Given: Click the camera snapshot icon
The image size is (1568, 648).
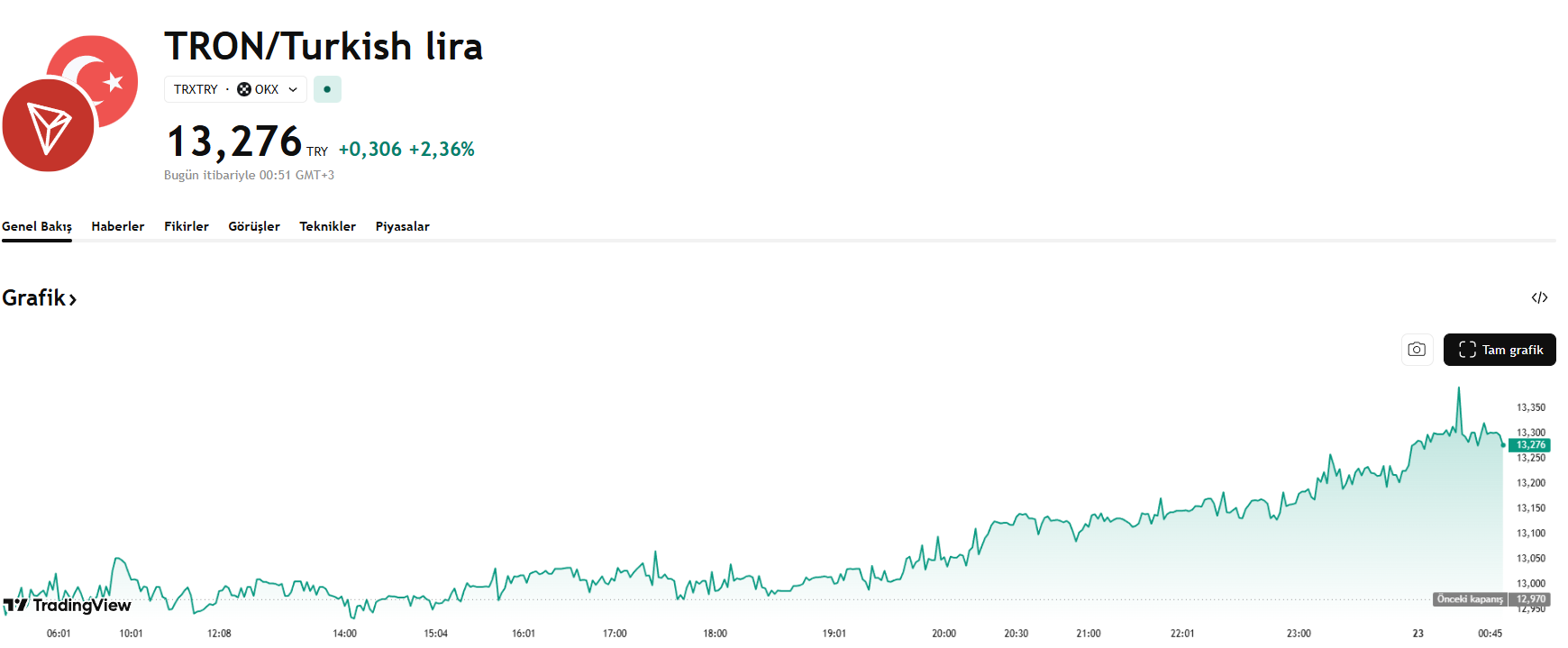Looking at the screenshot, I should pos(1417,350).
